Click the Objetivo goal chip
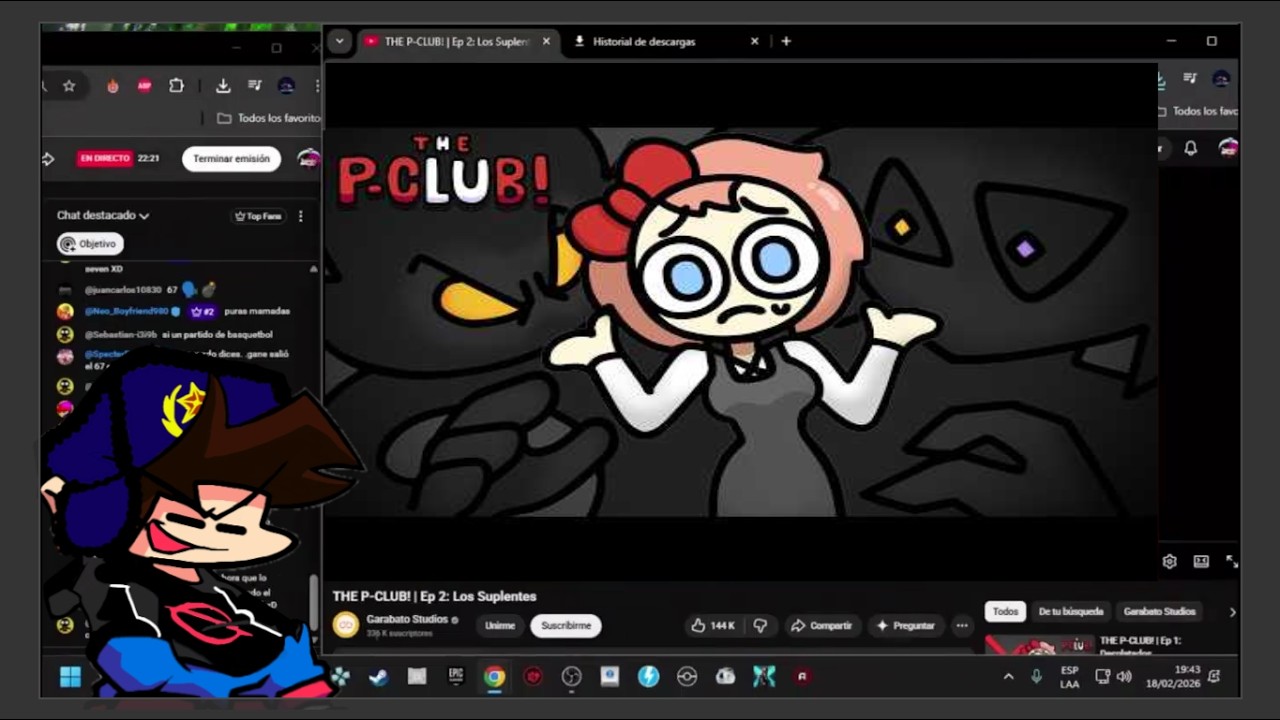This screenshot has width=1280, height=720. tap(90, 244)
